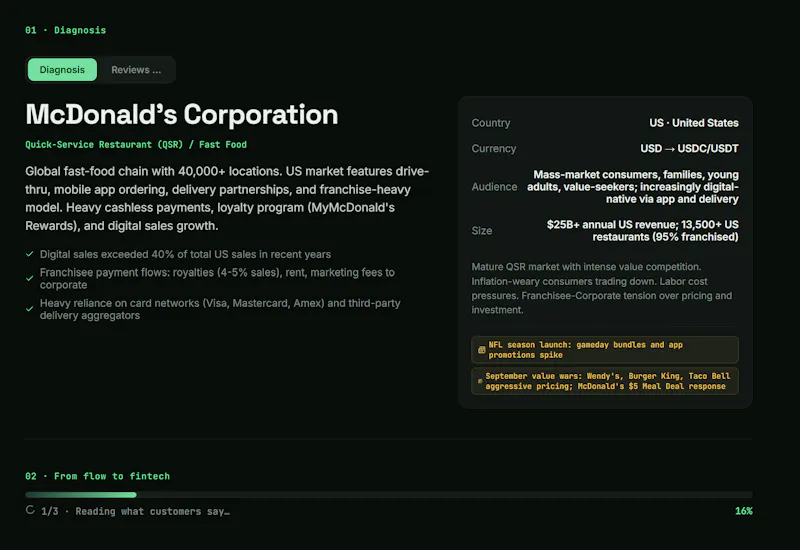
Task: Click the dot icon on September value wars note
Action: tap(480, 381)
